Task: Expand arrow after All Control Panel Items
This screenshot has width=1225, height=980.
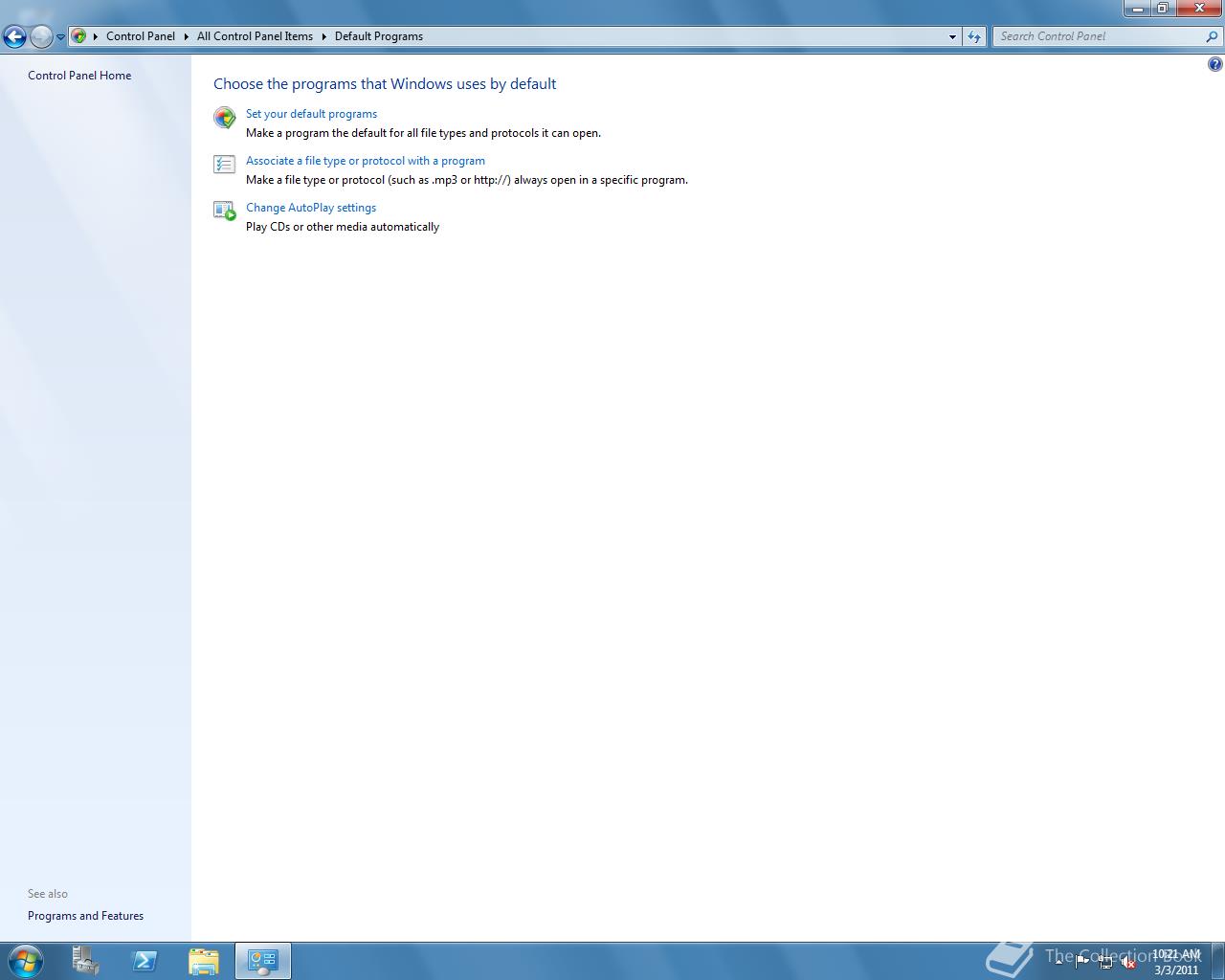Action: 323,36
